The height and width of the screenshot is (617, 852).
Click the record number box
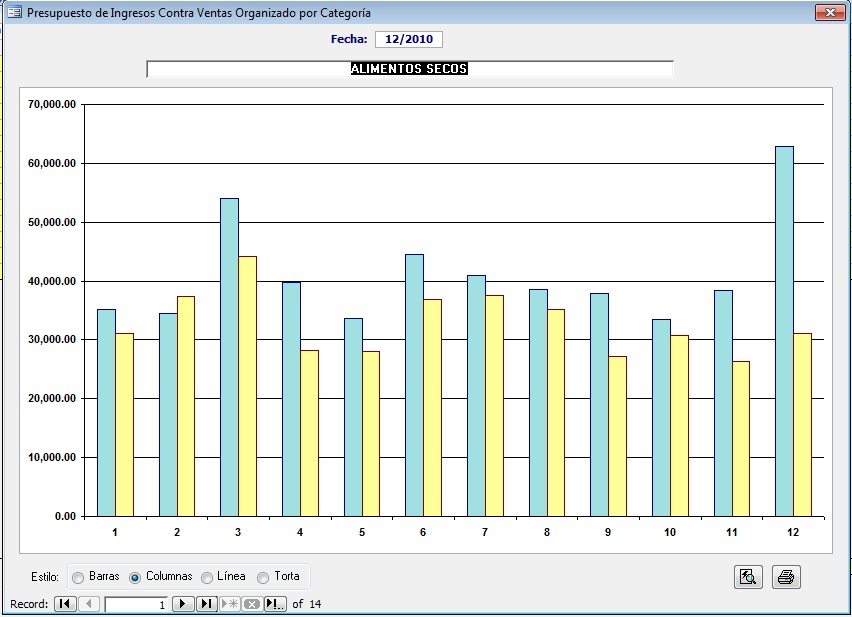136,605
